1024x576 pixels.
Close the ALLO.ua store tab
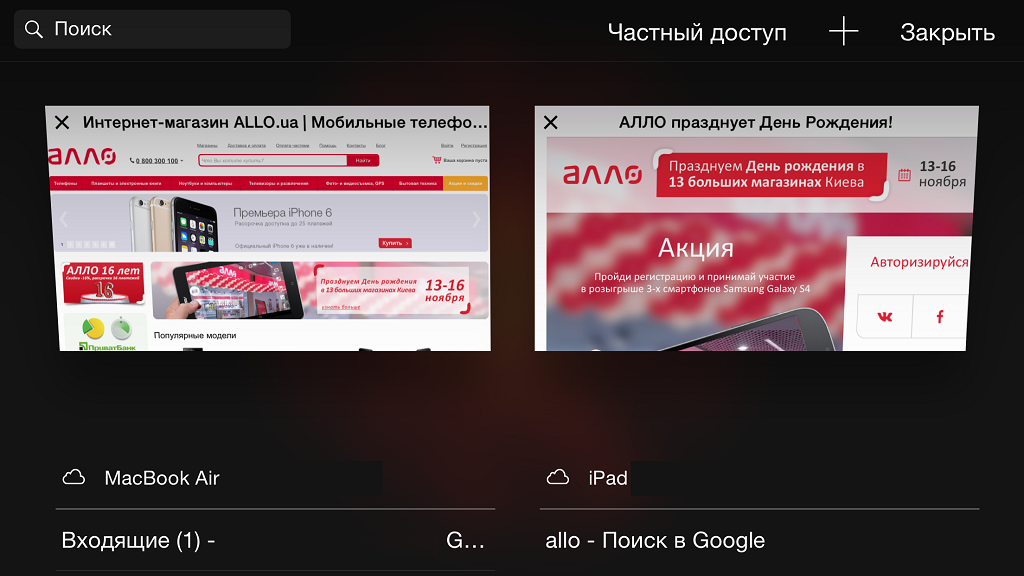62,122
